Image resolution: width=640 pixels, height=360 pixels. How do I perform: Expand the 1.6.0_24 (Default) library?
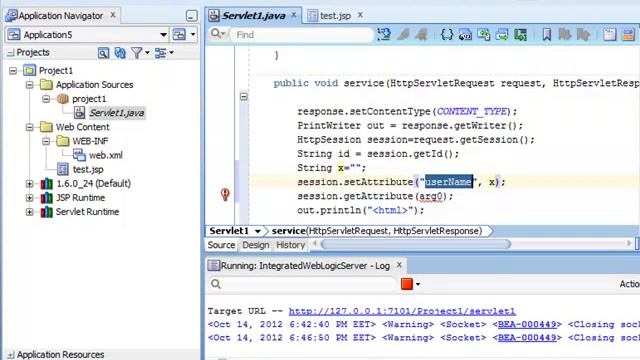pyautogui.click(x=29, y=184)
